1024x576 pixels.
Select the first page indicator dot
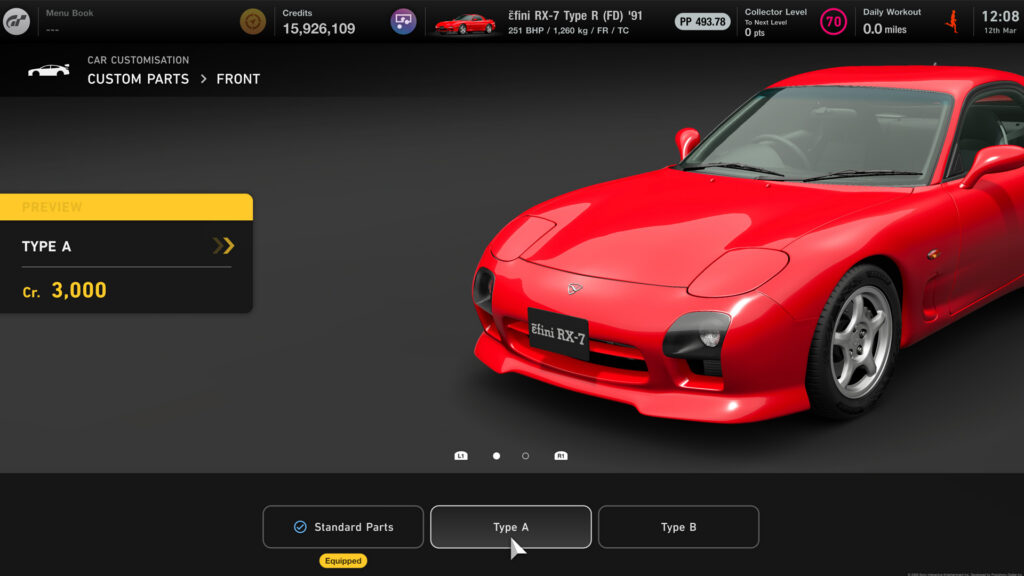[x=496, y=455]
